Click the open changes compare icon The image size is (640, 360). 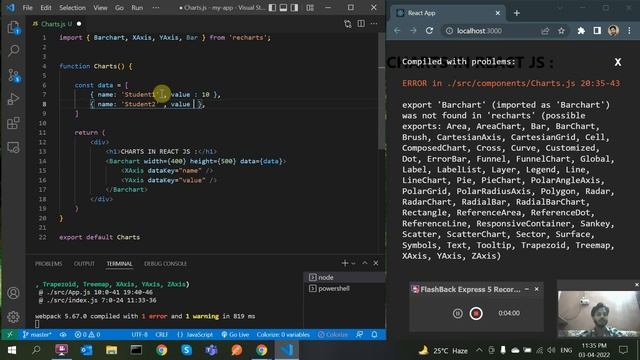pos(347,24)
